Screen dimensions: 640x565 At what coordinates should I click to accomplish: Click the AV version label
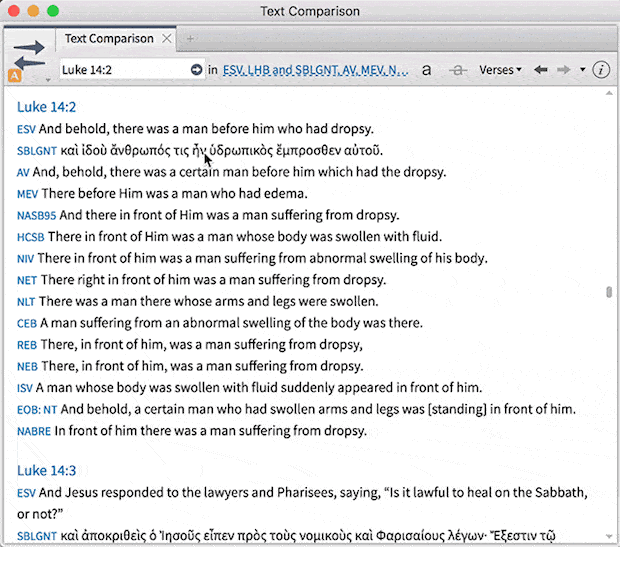click(23, 173)
